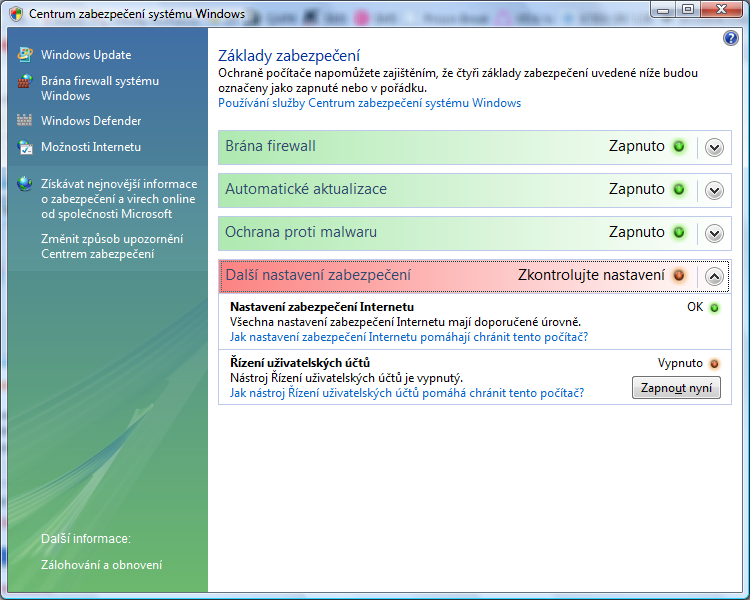Image resolution: width=750 pixels, height=600 pixels.
Task: Click green status light for Automatické aktualizace
Action: coord(679,189)
